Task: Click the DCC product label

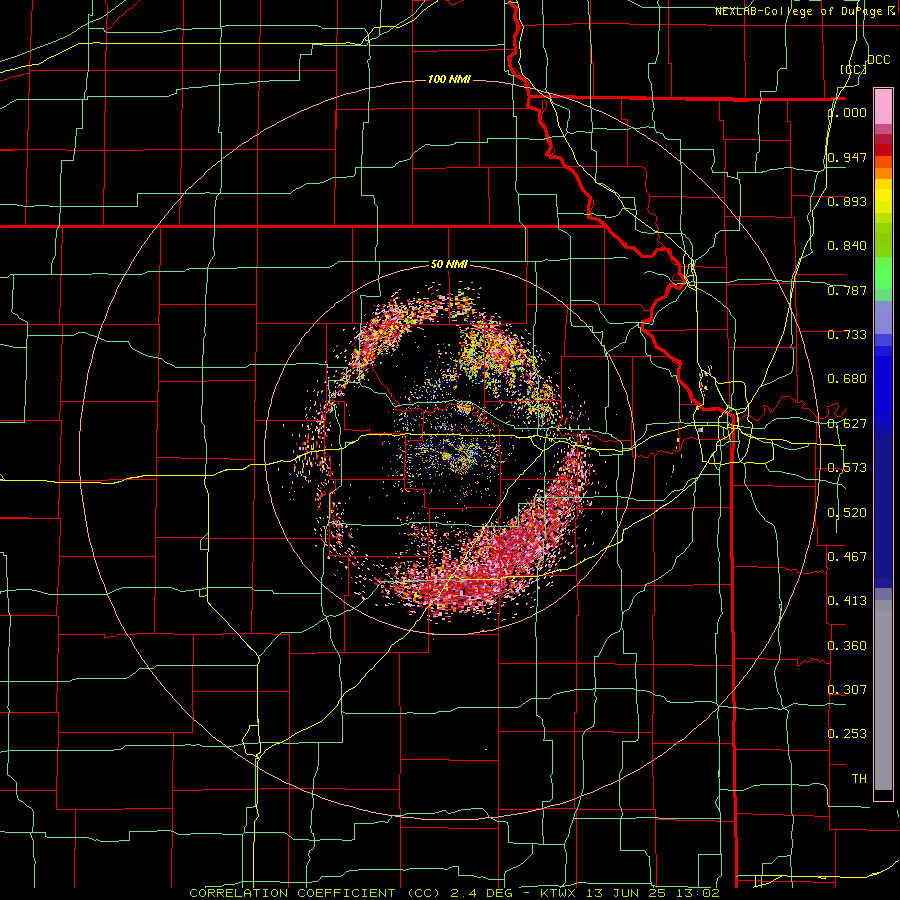Action: (878, 60)
